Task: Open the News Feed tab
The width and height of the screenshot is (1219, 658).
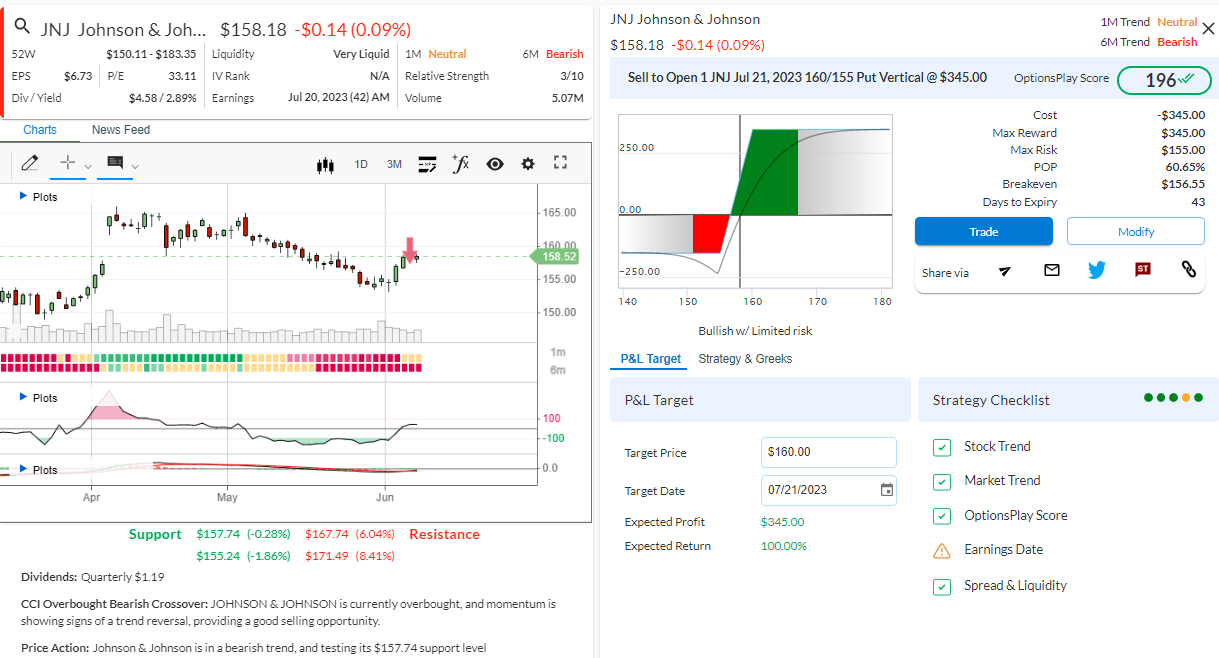Action: 121,130
